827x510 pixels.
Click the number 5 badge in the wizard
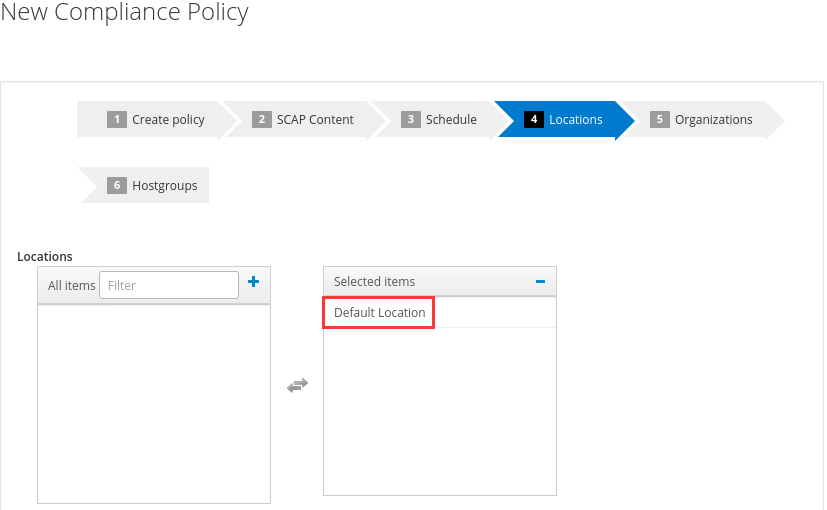point(659,119)
